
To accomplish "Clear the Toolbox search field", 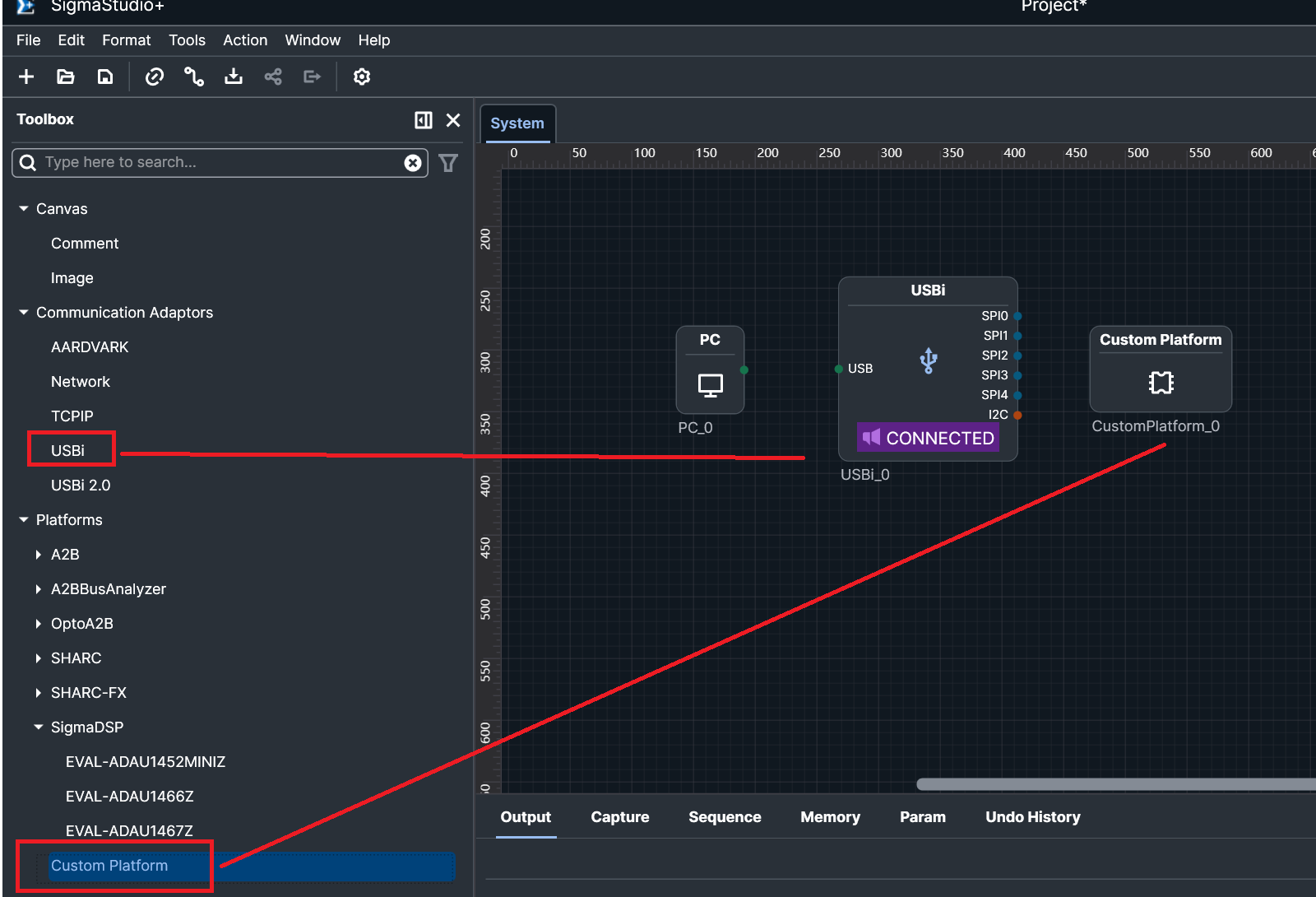I will [413, 163].
